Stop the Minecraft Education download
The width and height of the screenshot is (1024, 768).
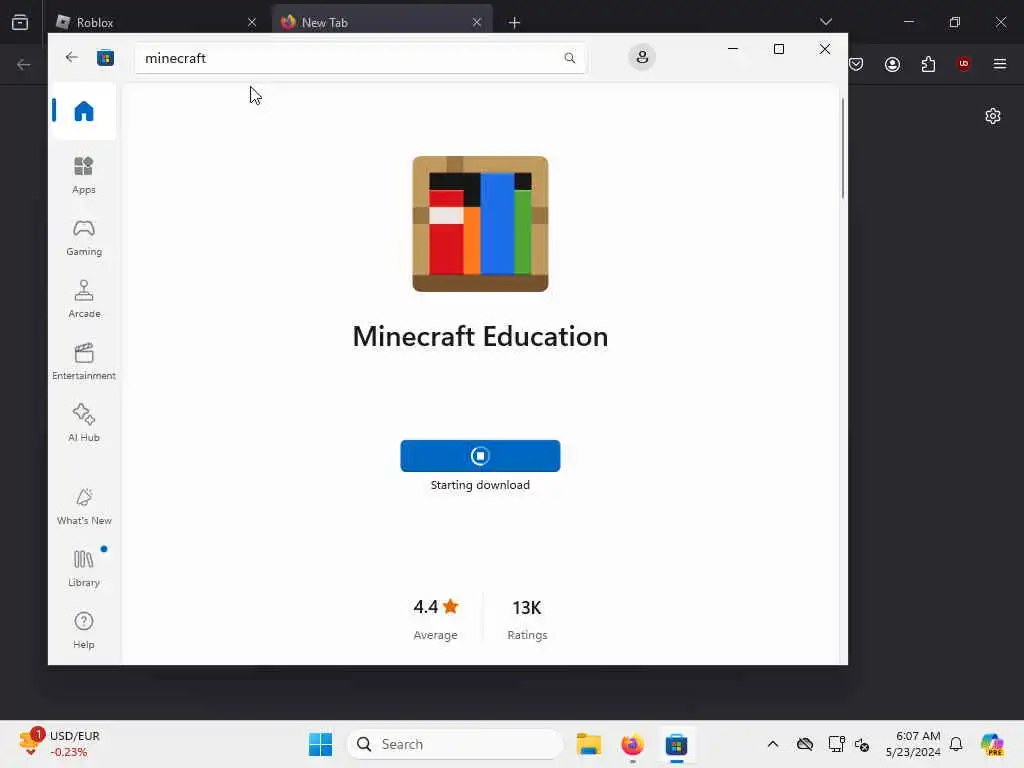point(480,456)
